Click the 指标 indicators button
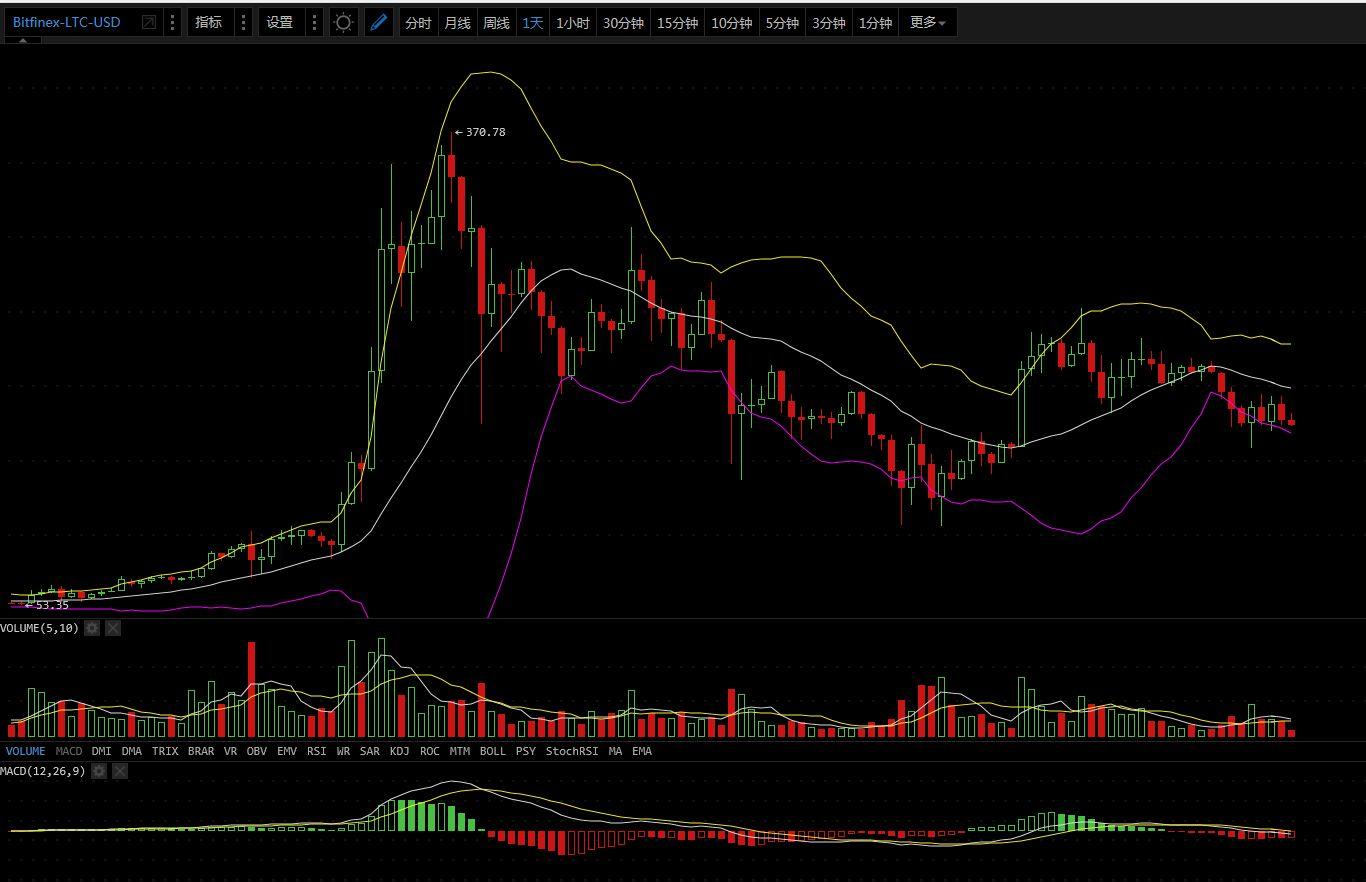Image resolution: width=1366 pixels, height=882 pixels. click(x=209, y=22)
